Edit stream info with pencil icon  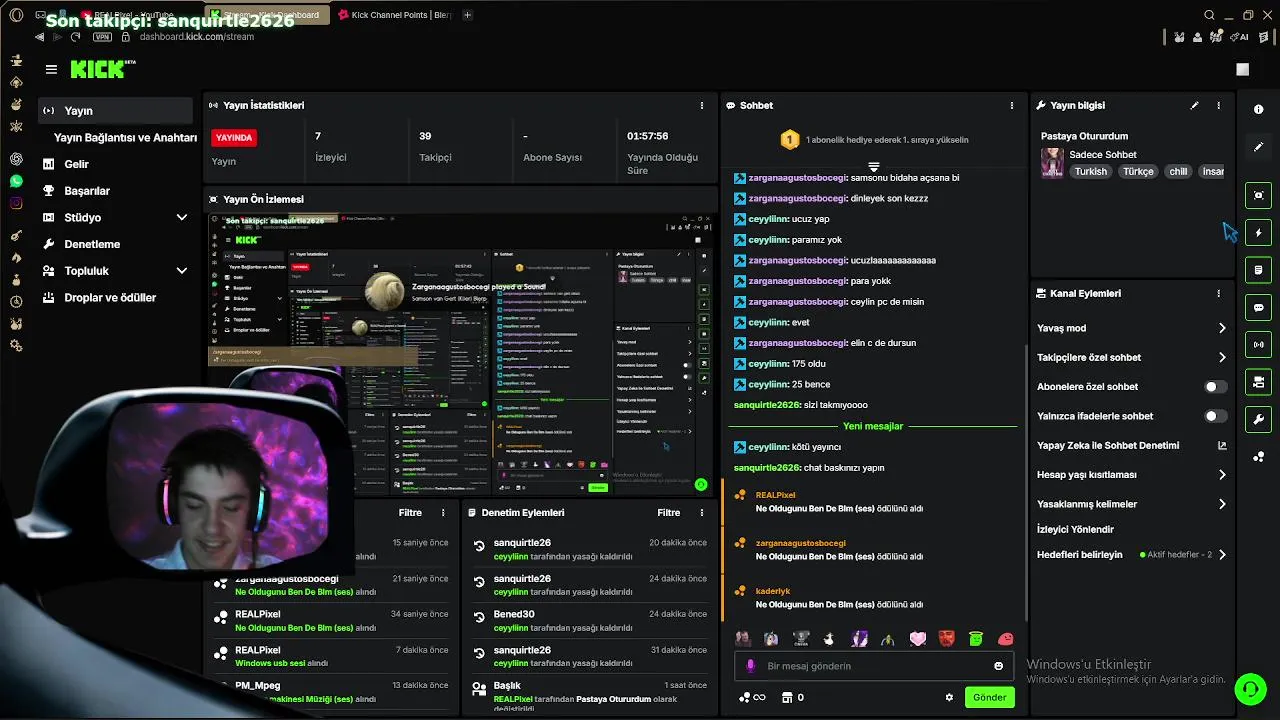(1194, 105)
